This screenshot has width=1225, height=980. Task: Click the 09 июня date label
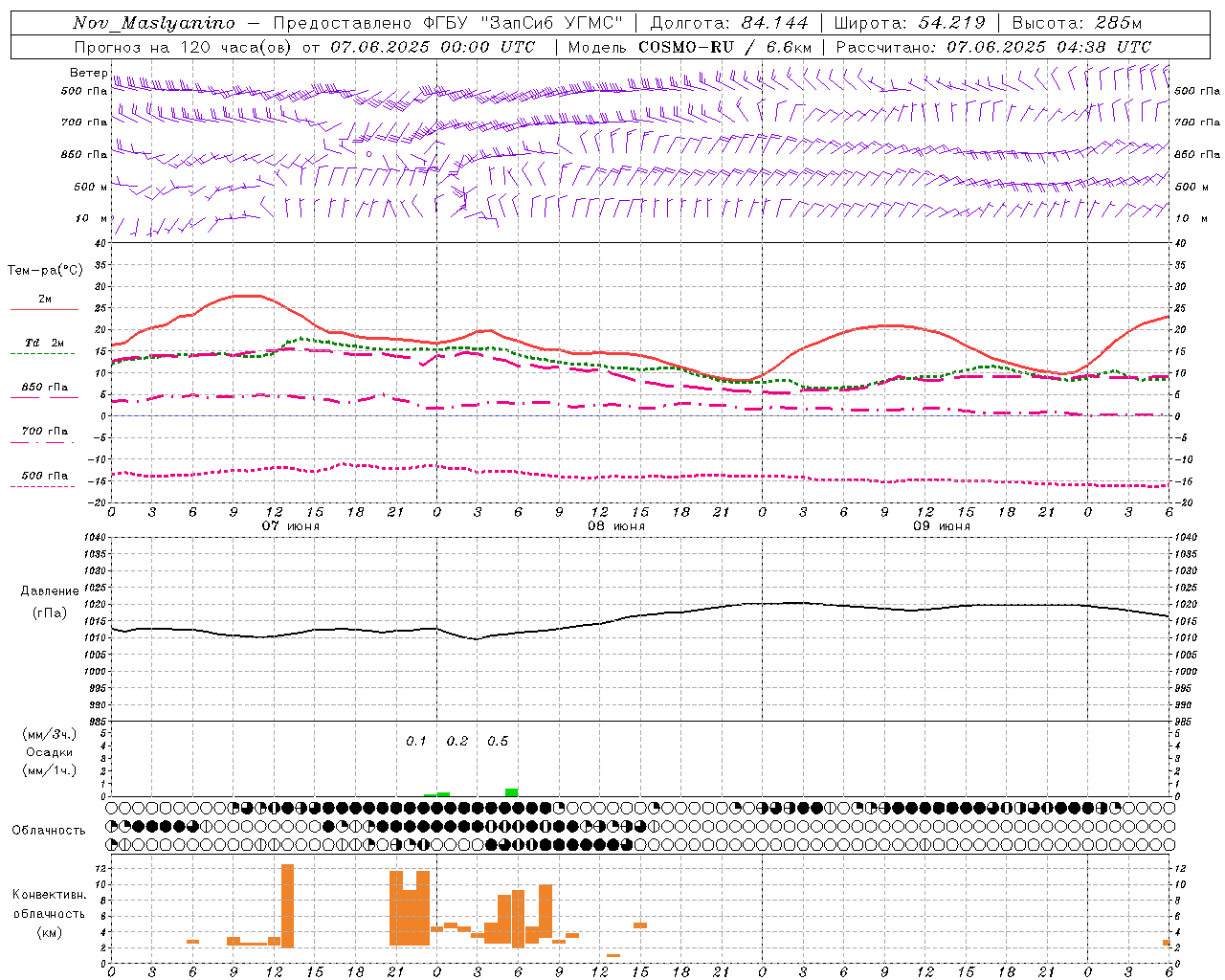point(942,526)
